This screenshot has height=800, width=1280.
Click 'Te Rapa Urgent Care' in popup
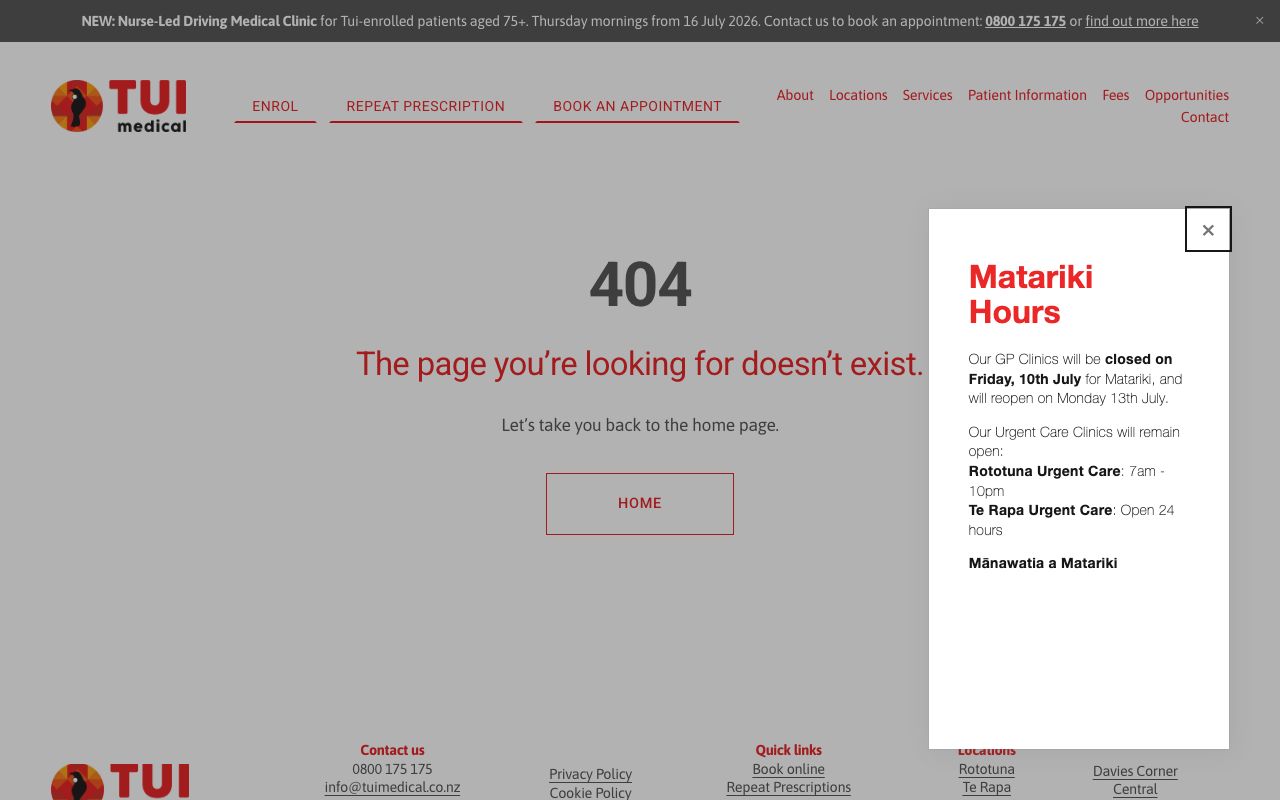point(1040,510)
